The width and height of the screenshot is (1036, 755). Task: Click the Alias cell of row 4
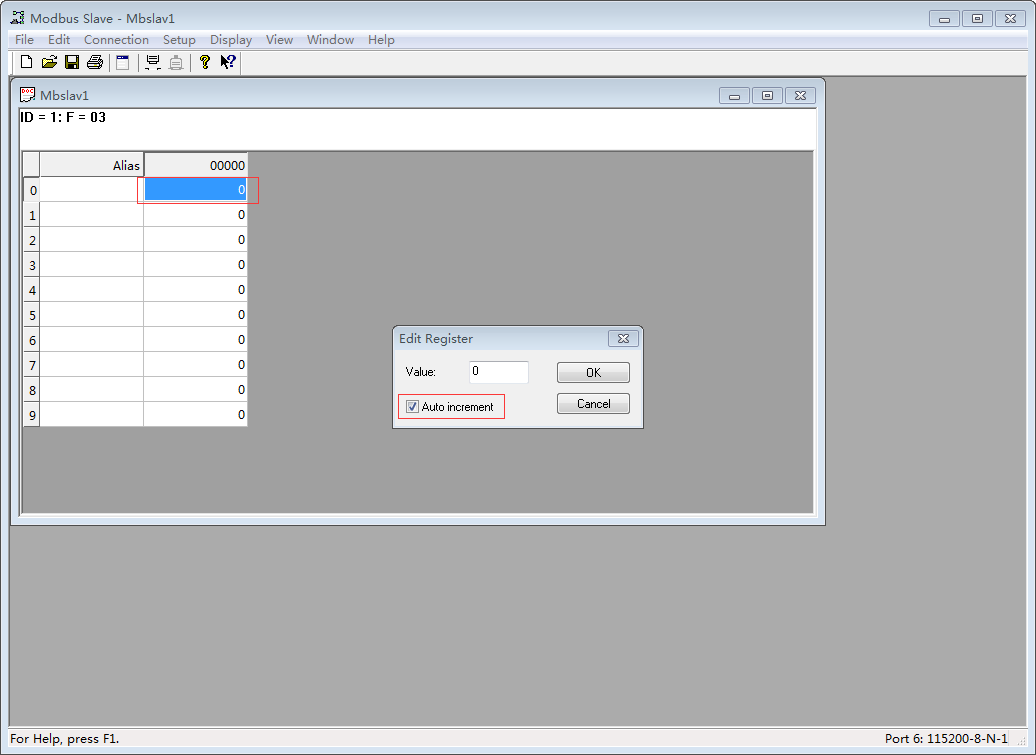click(x=92, y=290)
